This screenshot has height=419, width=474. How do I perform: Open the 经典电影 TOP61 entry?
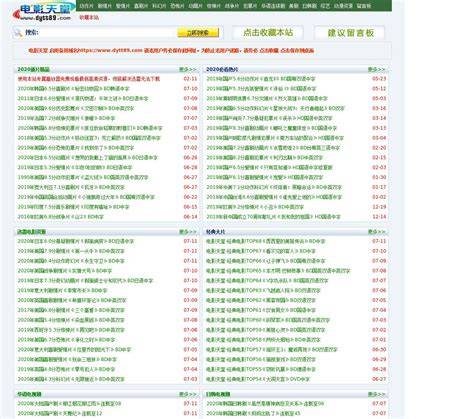(x=261, y=310)
